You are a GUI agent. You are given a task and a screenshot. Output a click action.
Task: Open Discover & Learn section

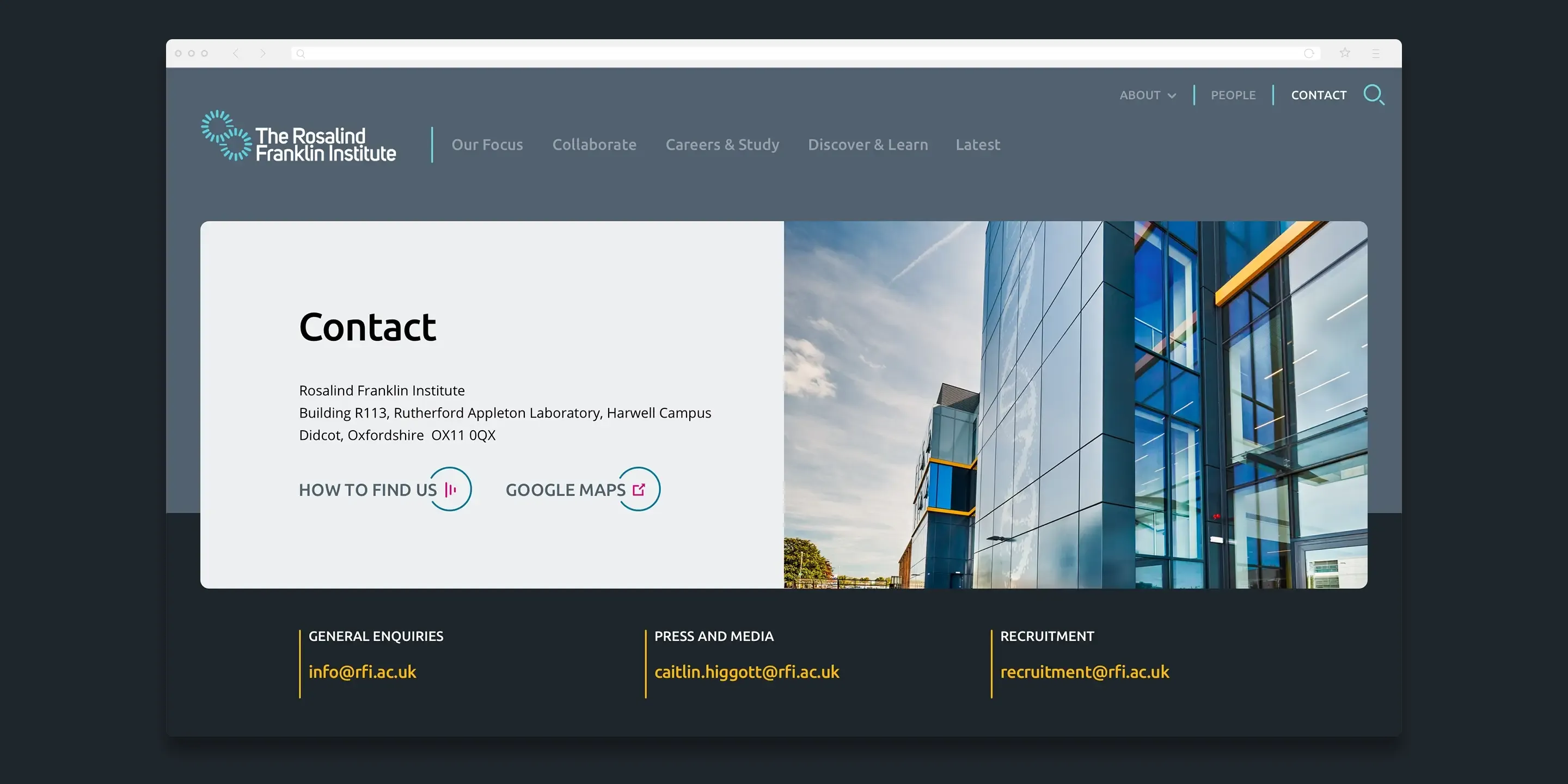[x=867, y=145]
